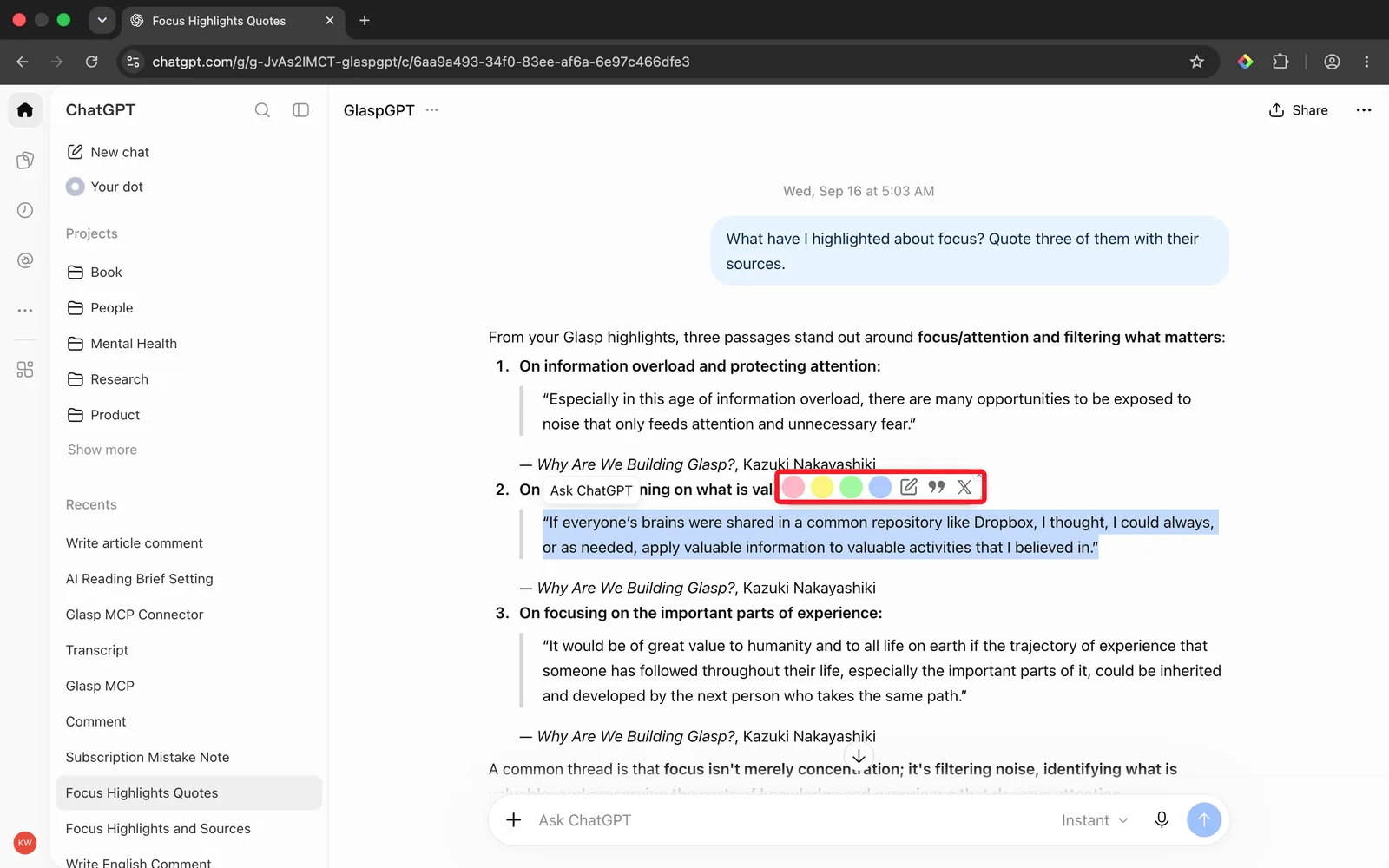
Task: Open the Extensions puzzle icon
Action: tap(1280, 62)
